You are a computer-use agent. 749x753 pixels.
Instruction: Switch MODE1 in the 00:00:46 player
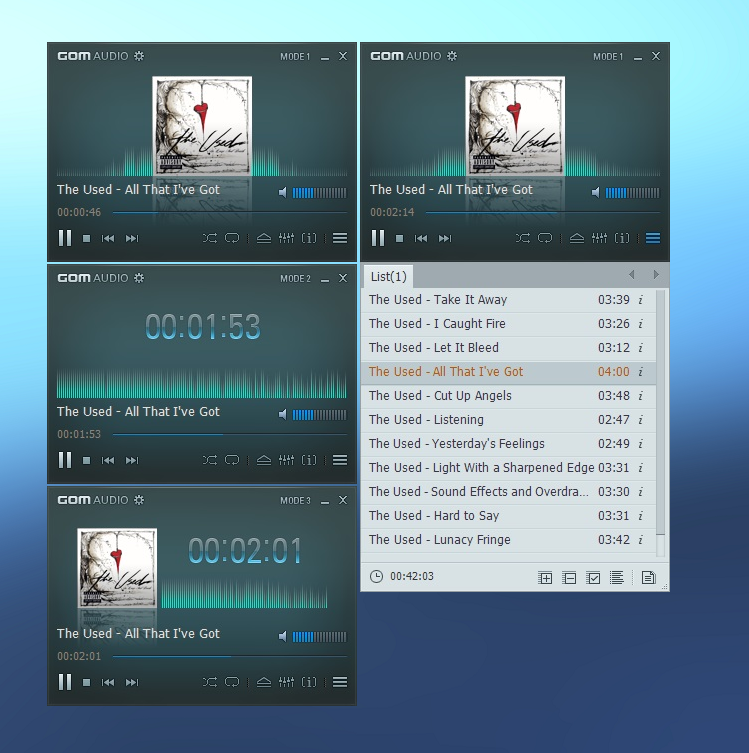tap(295, 57)
